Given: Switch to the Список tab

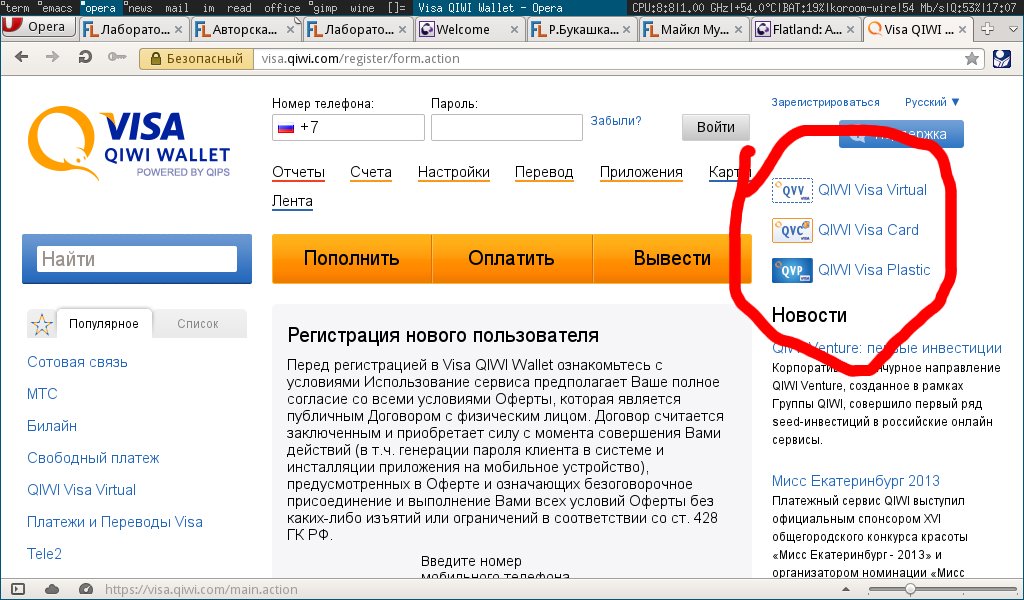Looking at the screenshot, I should (x=197, y=324).
